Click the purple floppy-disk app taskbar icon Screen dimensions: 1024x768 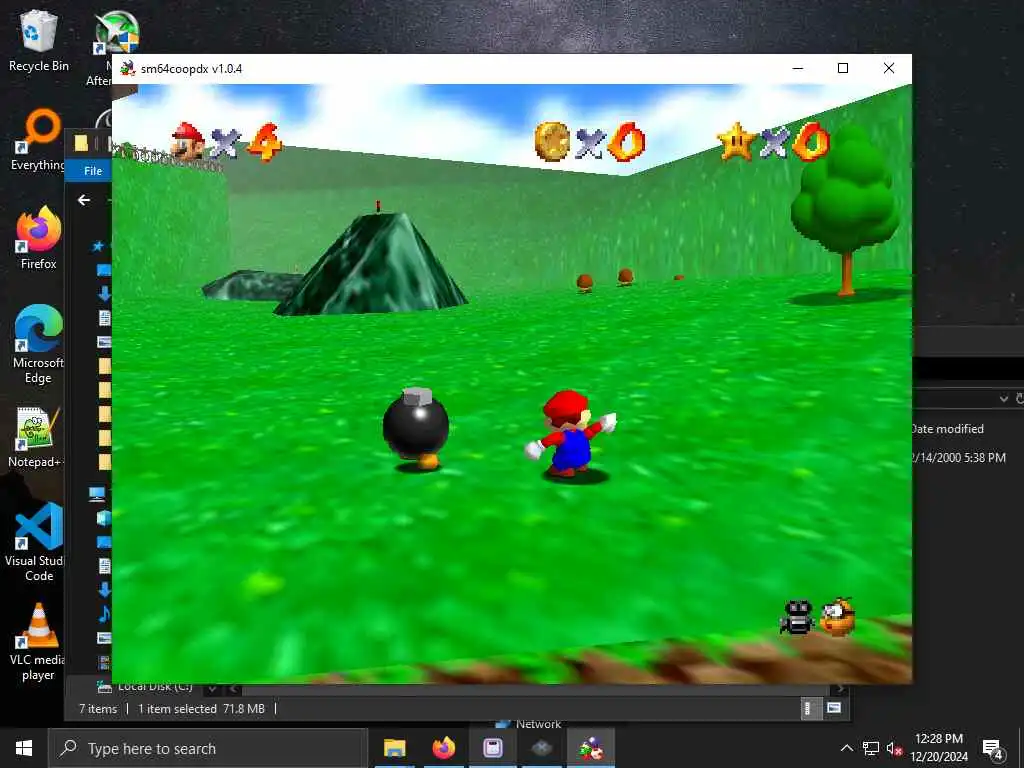click(x=493, y=748)
